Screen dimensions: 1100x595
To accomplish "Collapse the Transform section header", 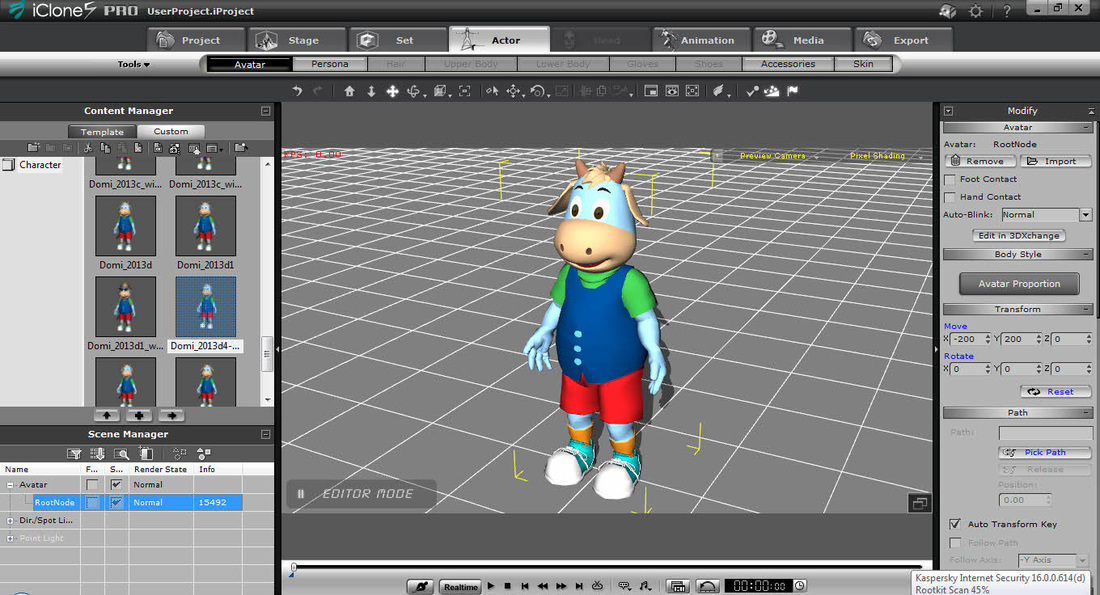I will tap(1086, 309).
